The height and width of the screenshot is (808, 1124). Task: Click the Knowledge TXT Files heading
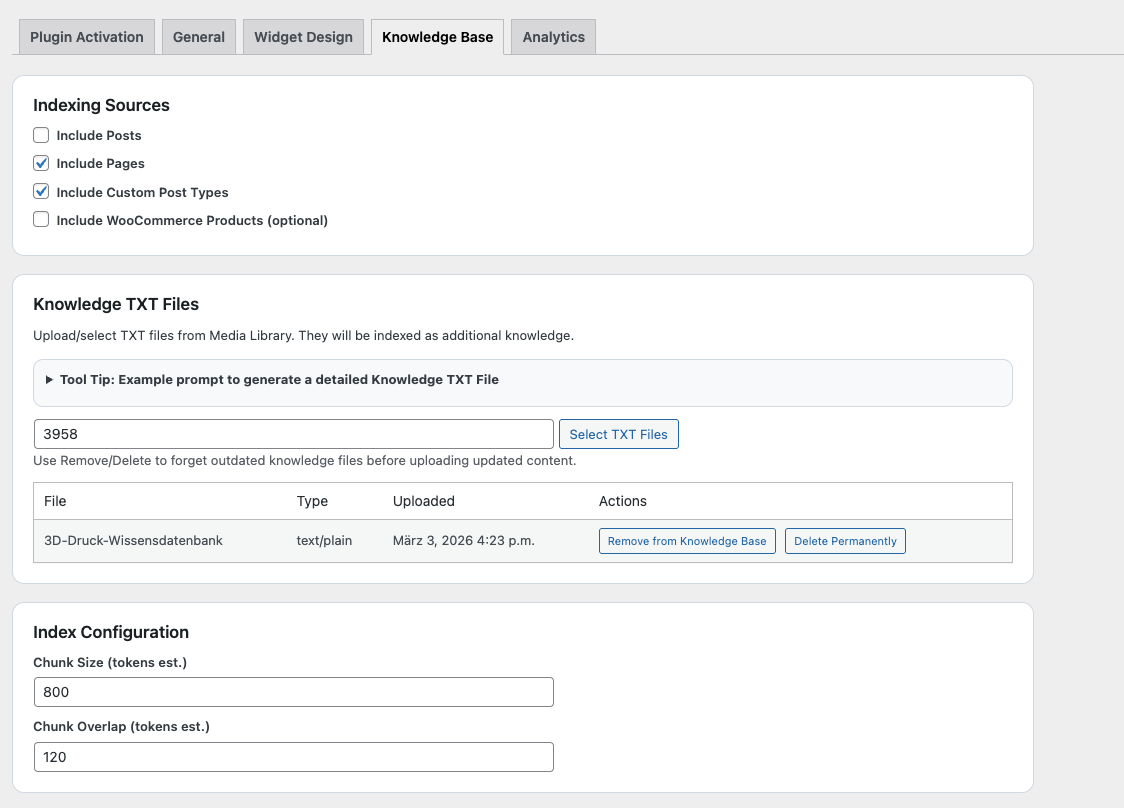pyautogui.click(x=116, y=304)
